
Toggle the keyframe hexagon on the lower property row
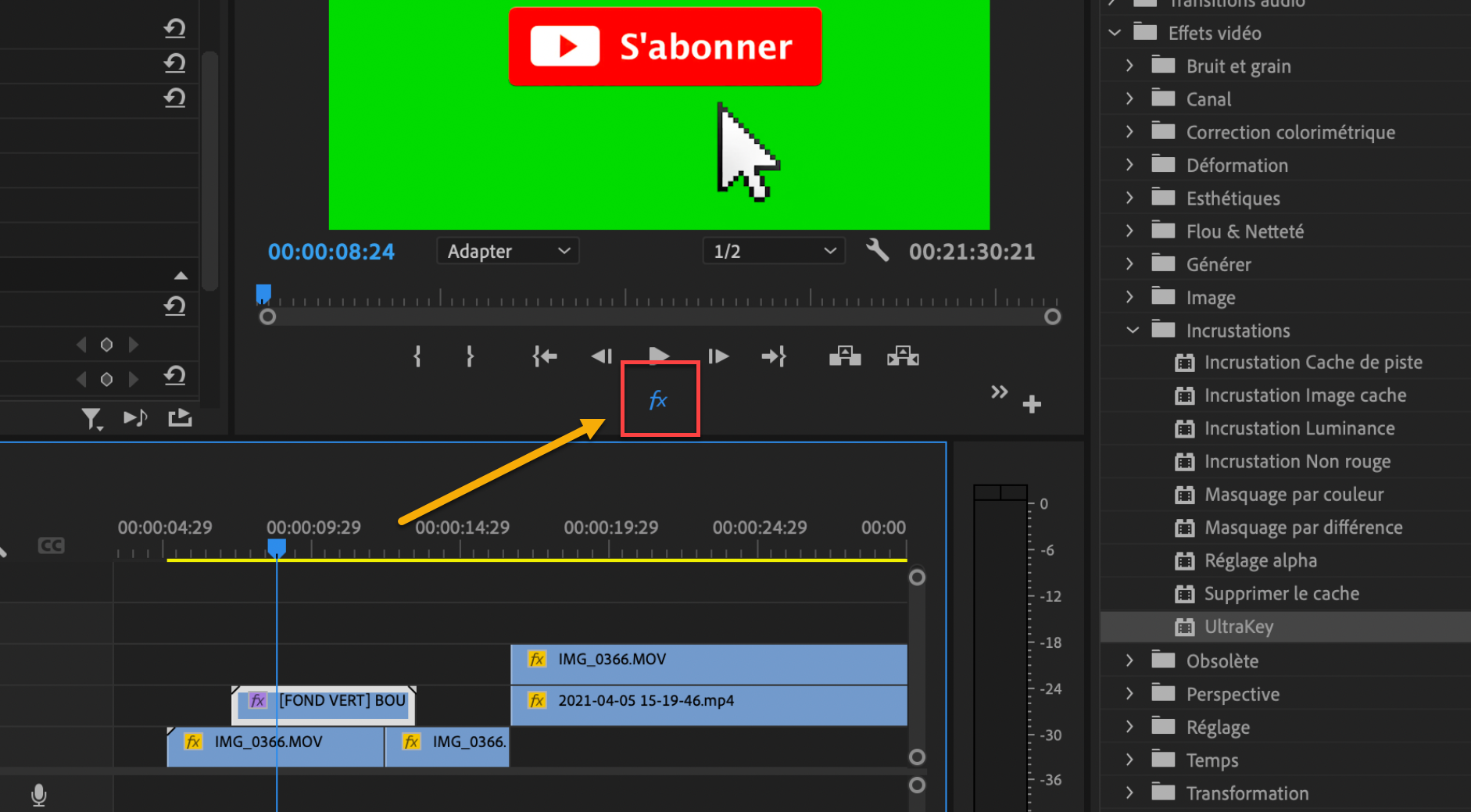point(106,379)
